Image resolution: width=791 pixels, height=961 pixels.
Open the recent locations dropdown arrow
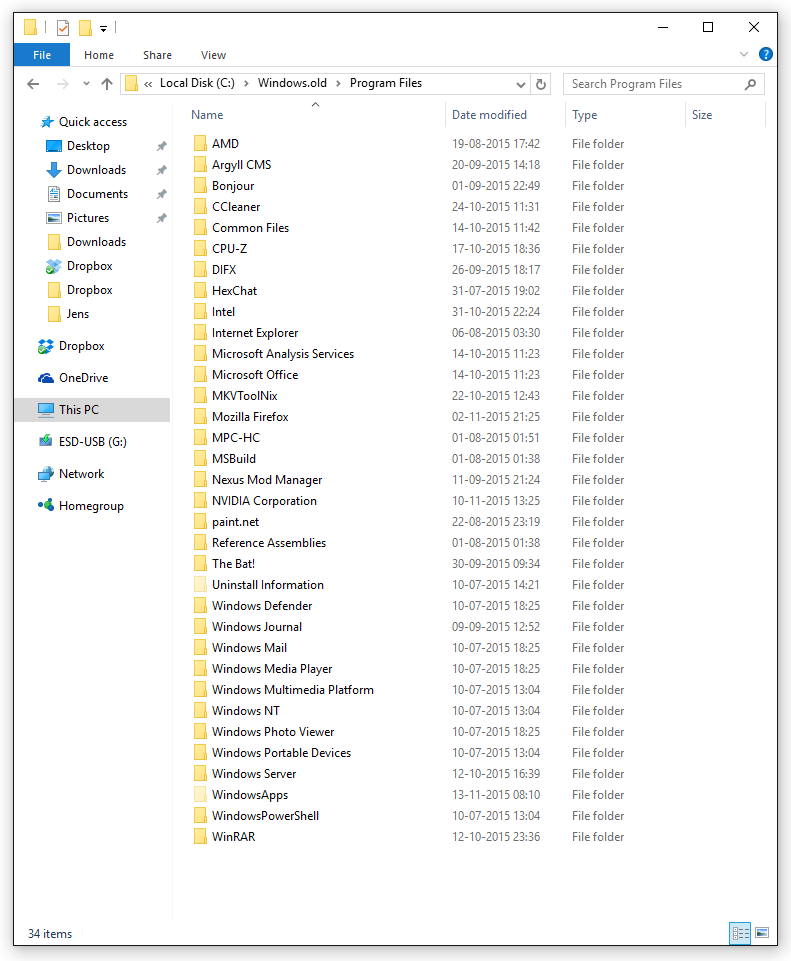coord(86,84)
